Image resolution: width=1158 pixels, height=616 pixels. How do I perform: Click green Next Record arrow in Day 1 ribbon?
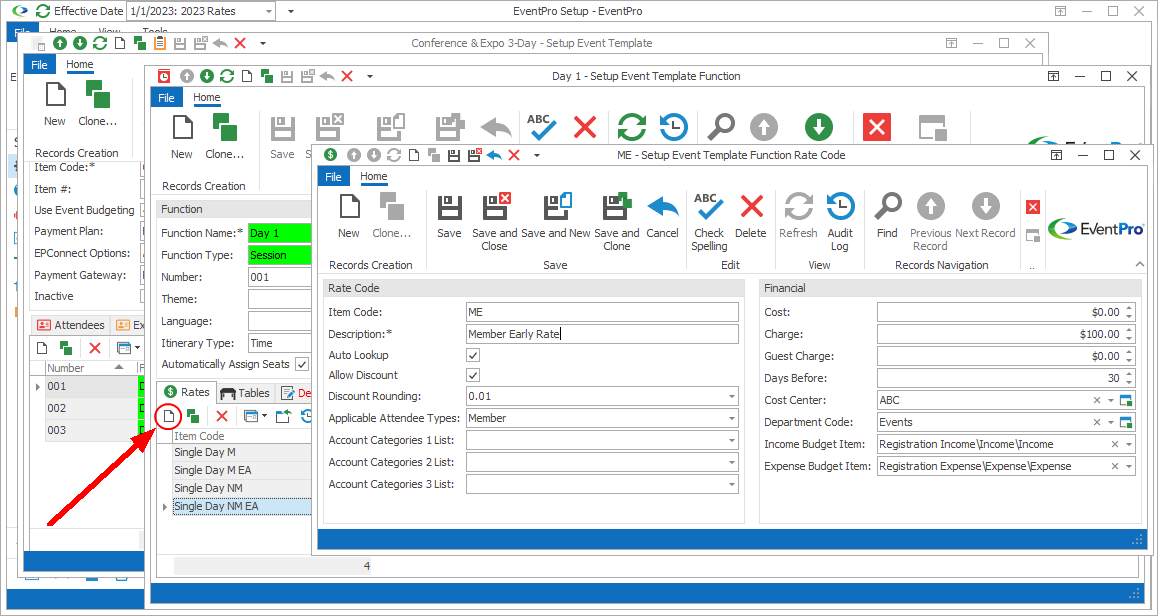[818, 128]
